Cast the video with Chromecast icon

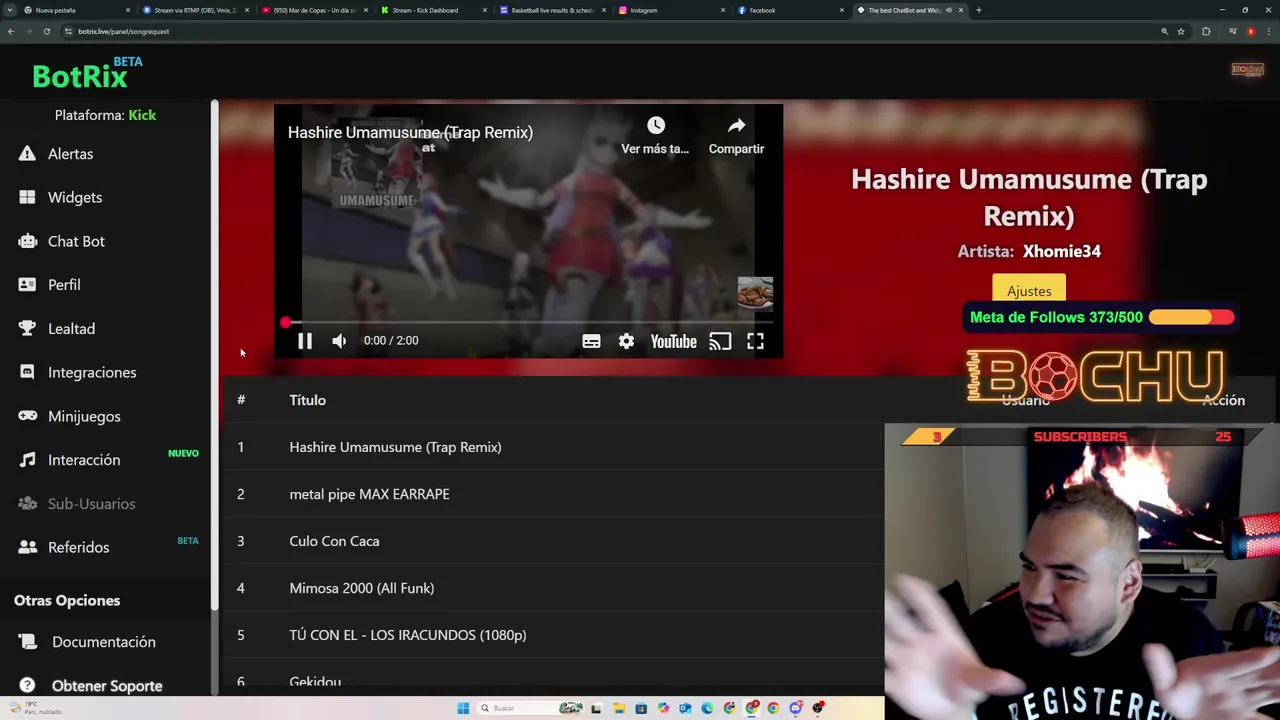720,341
